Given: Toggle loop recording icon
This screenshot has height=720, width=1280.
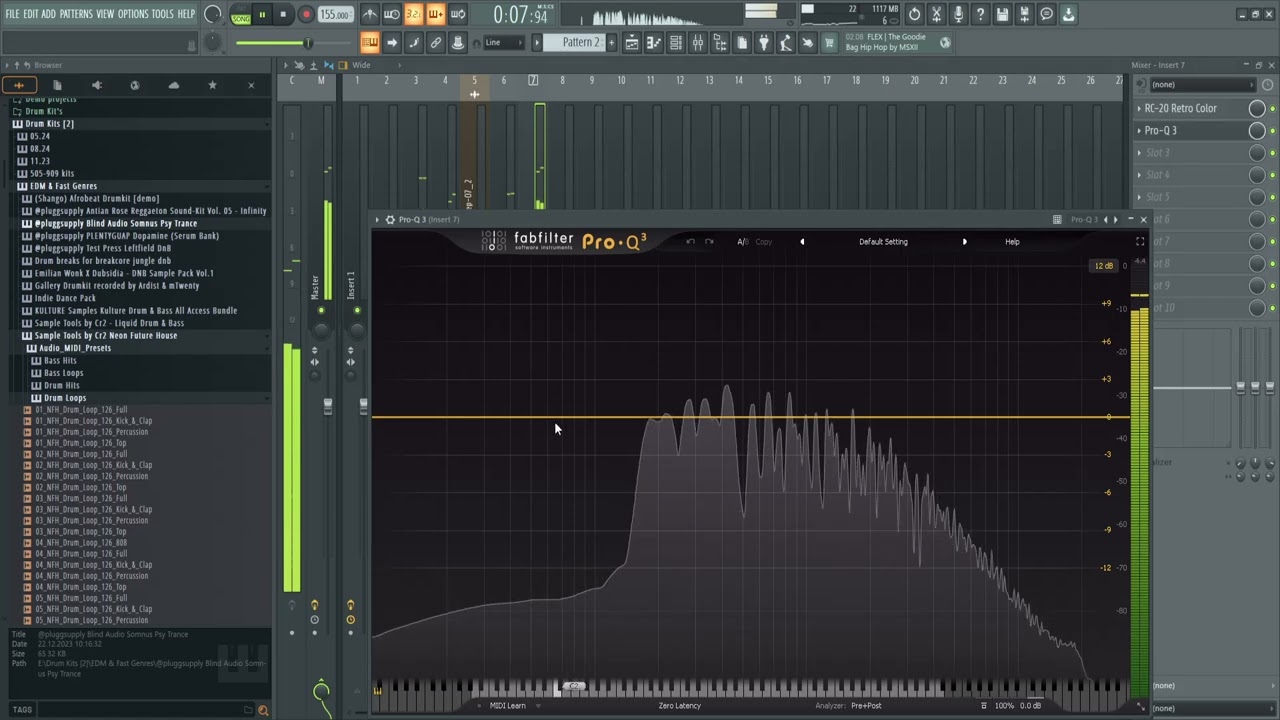Looking at the screenshot, I should click(458, 14).
